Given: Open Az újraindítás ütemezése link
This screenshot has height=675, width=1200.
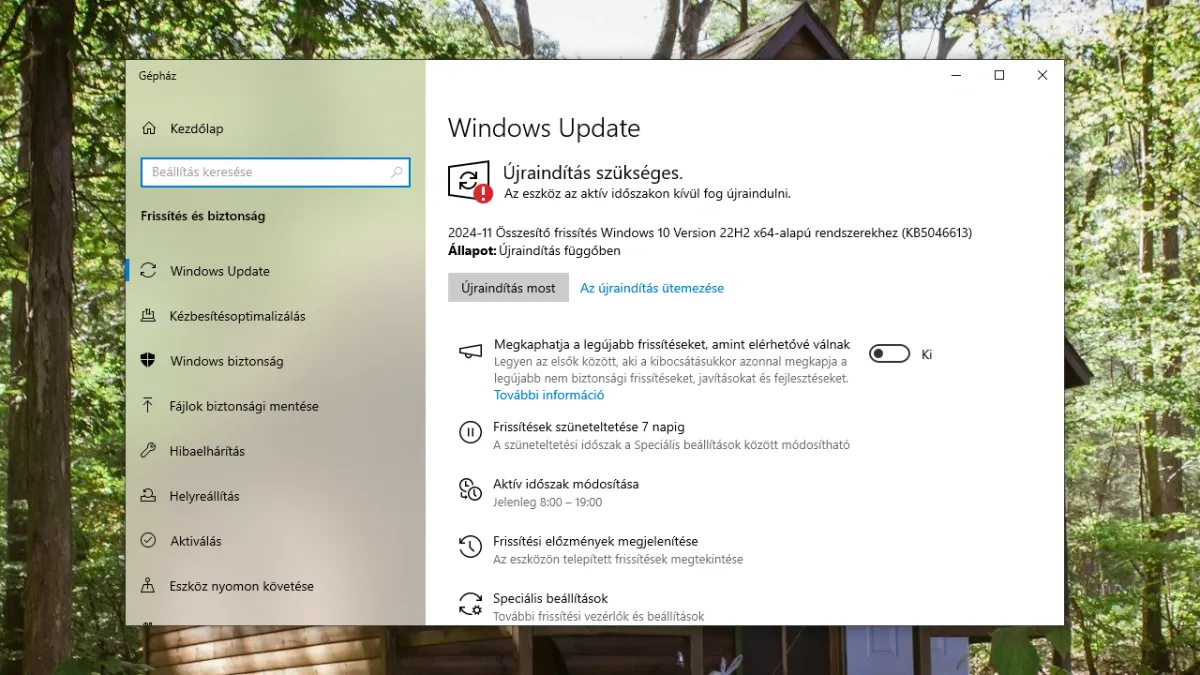Looking at the screenshot, I should click(x=652, y=288).
